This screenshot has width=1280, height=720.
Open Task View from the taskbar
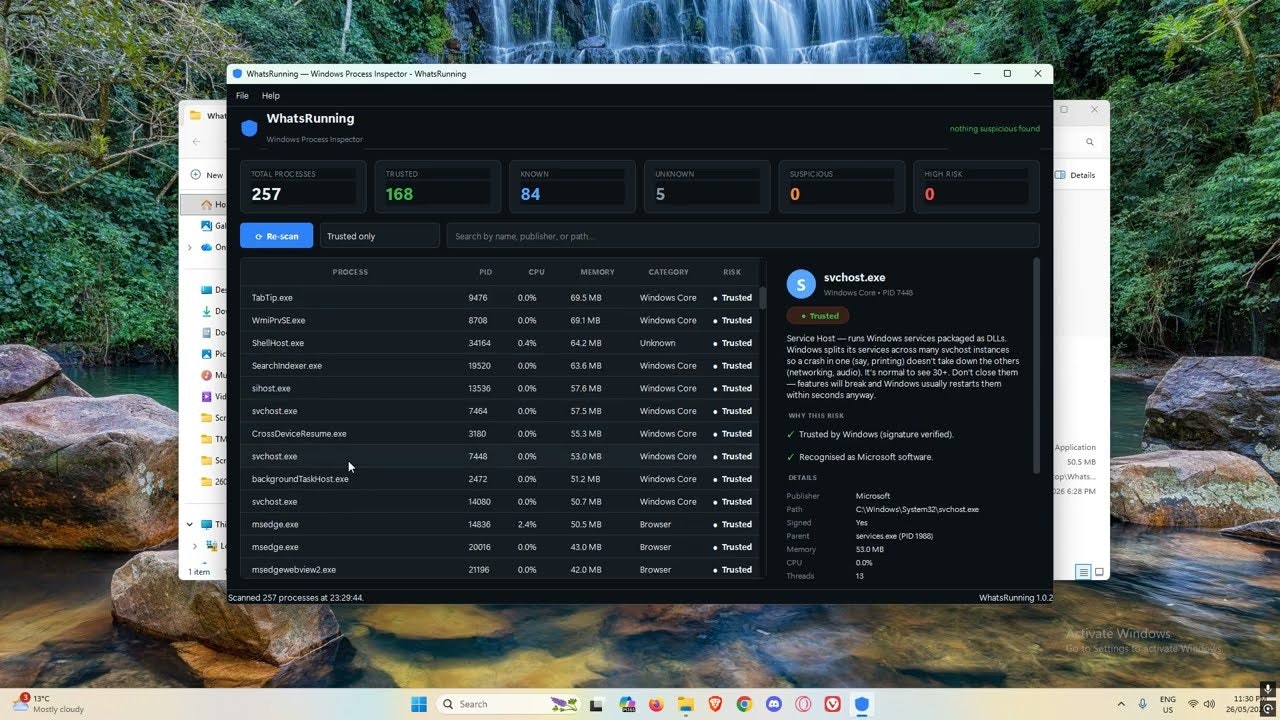596,704
